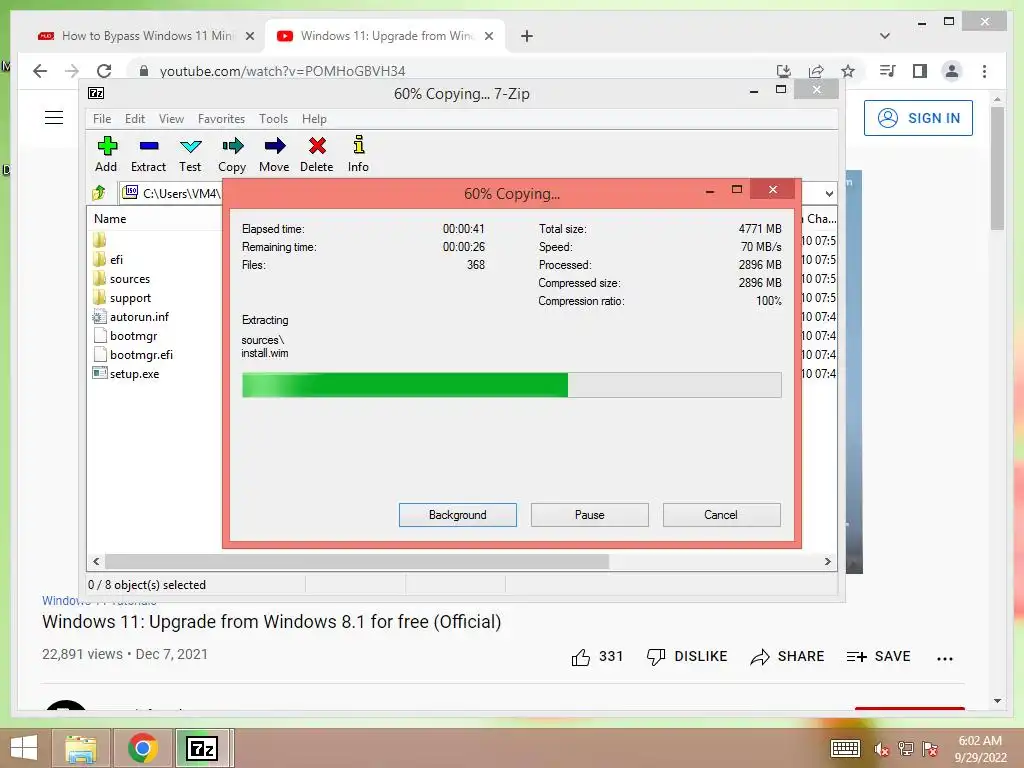Go back in Chrome
This screenshot has height=768, width=1024.
tap(40, 71)
